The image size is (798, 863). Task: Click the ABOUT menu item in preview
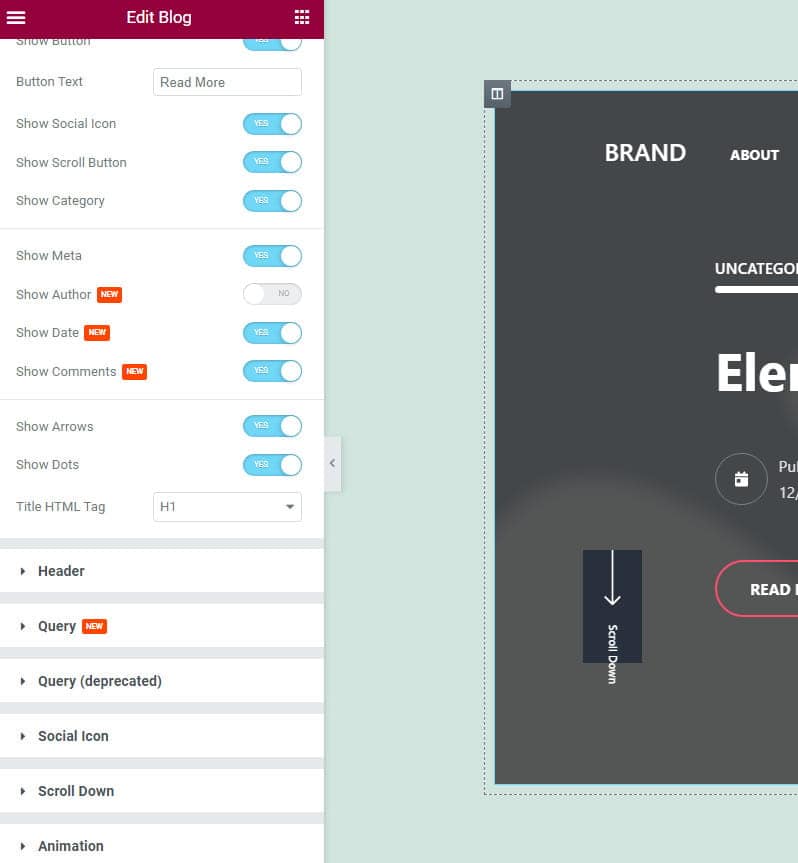pyautogui.click(x=755, y=155)
